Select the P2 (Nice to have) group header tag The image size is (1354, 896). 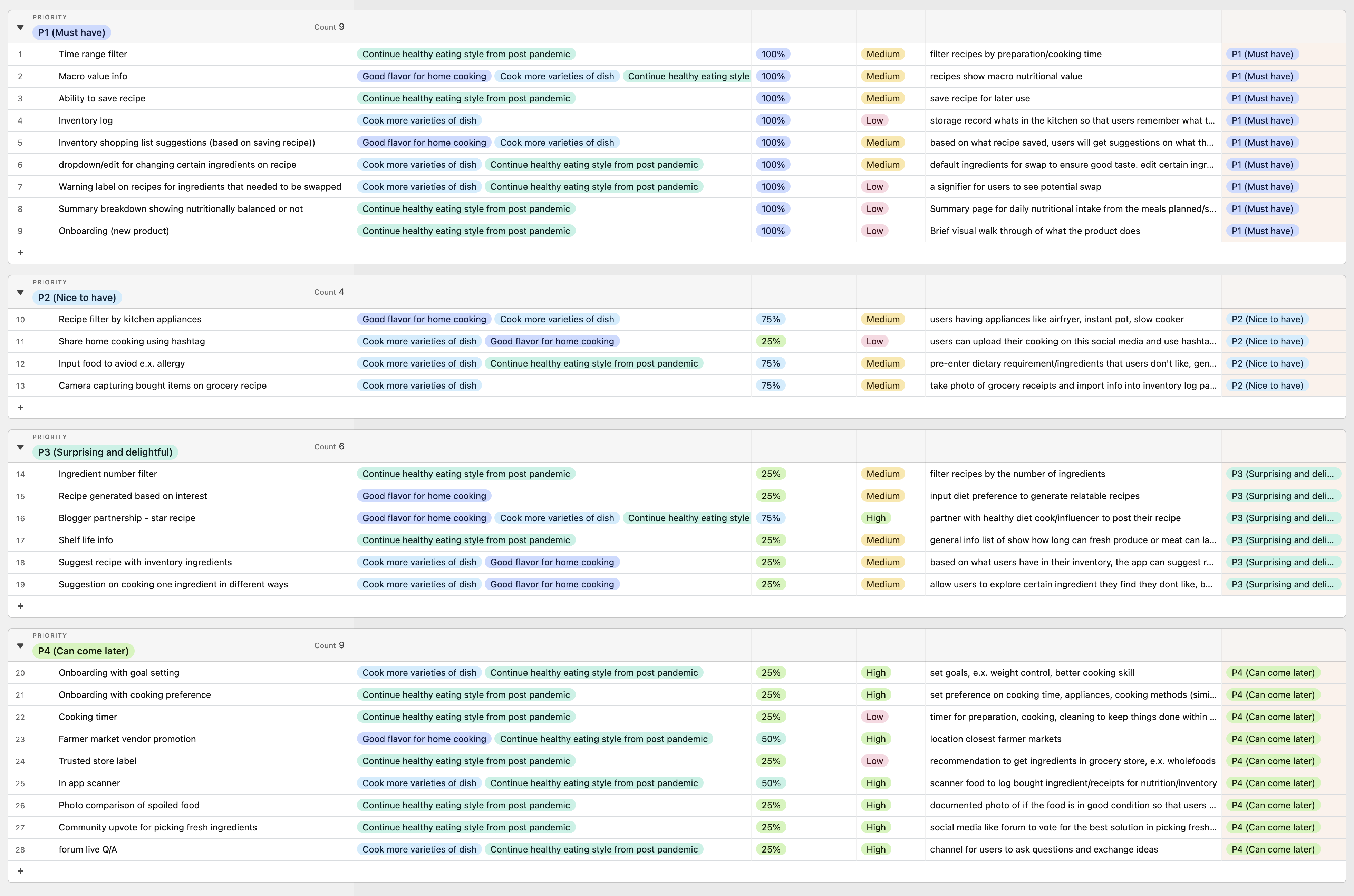click(77, 298)
